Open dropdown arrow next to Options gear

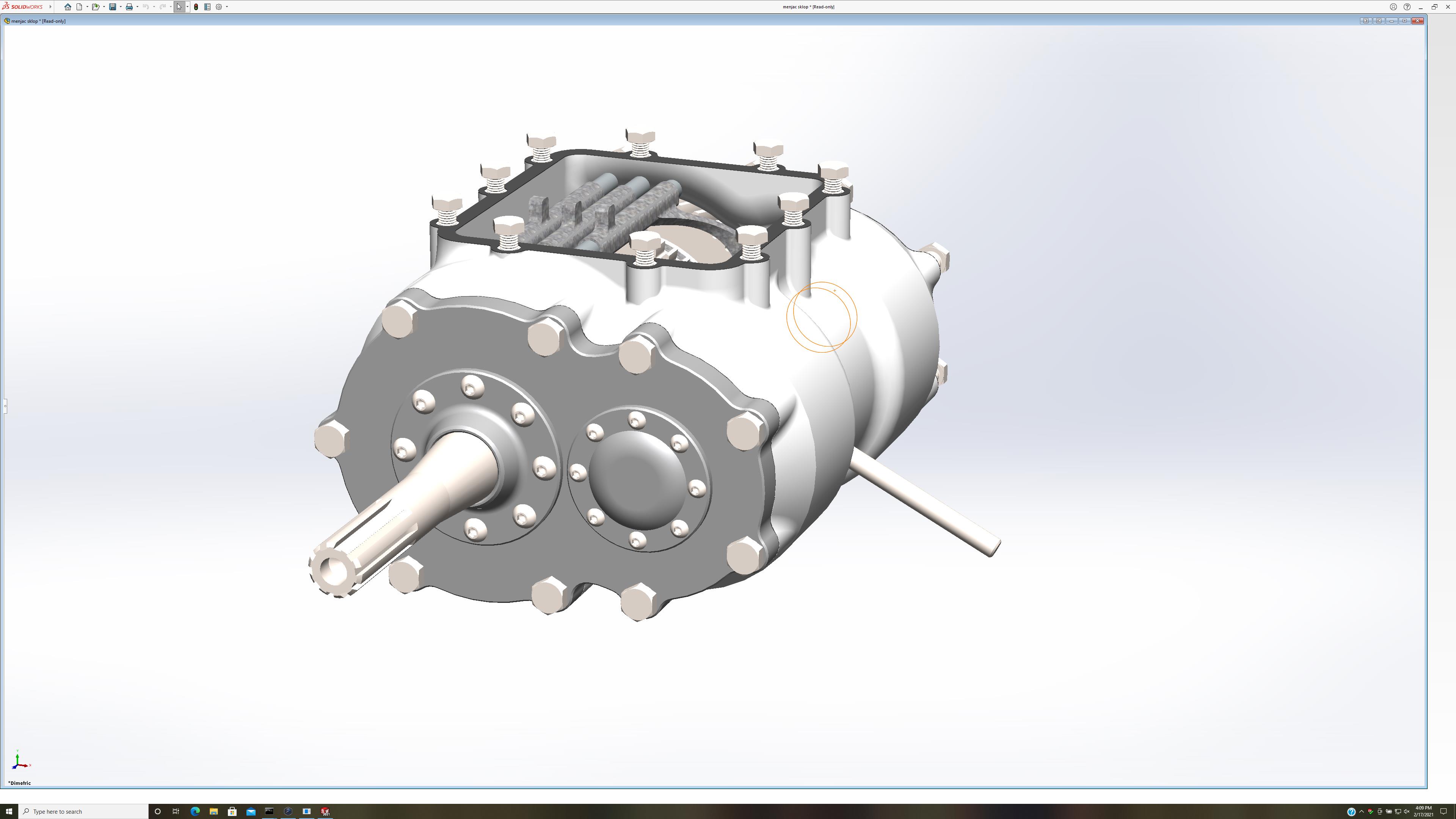click(227, 7)
